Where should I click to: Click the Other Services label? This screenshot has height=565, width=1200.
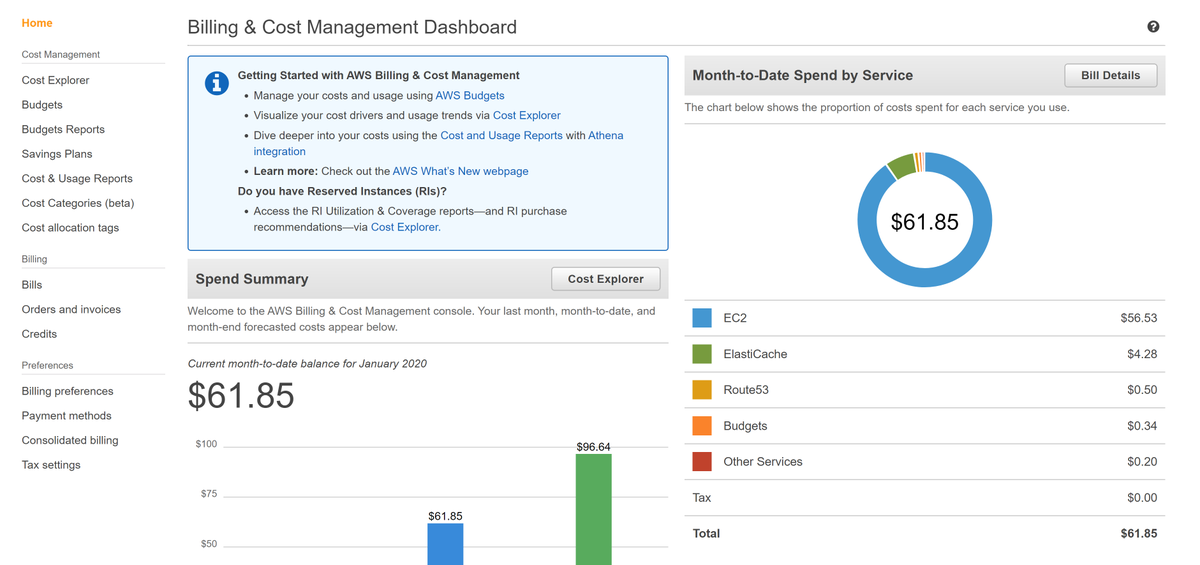click(x=763, y=462)
